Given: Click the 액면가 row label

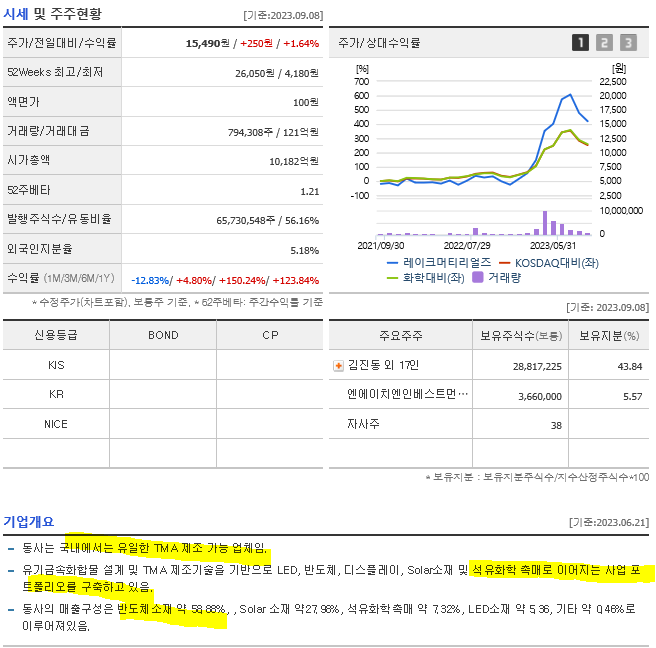Looking at the screenshot, I should 23,102.
